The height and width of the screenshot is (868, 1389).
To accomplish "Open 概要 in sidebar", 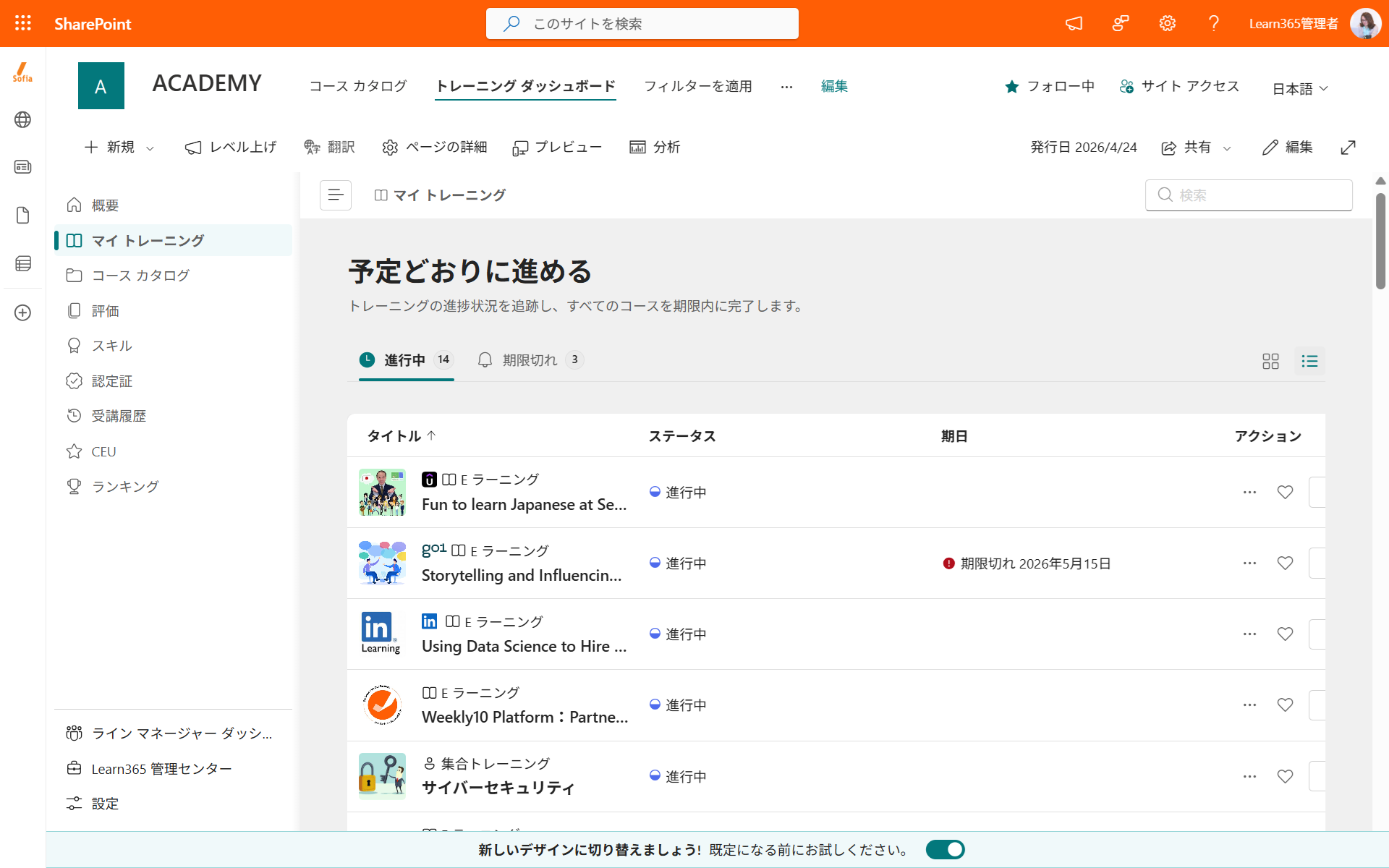I will [174, 205].
